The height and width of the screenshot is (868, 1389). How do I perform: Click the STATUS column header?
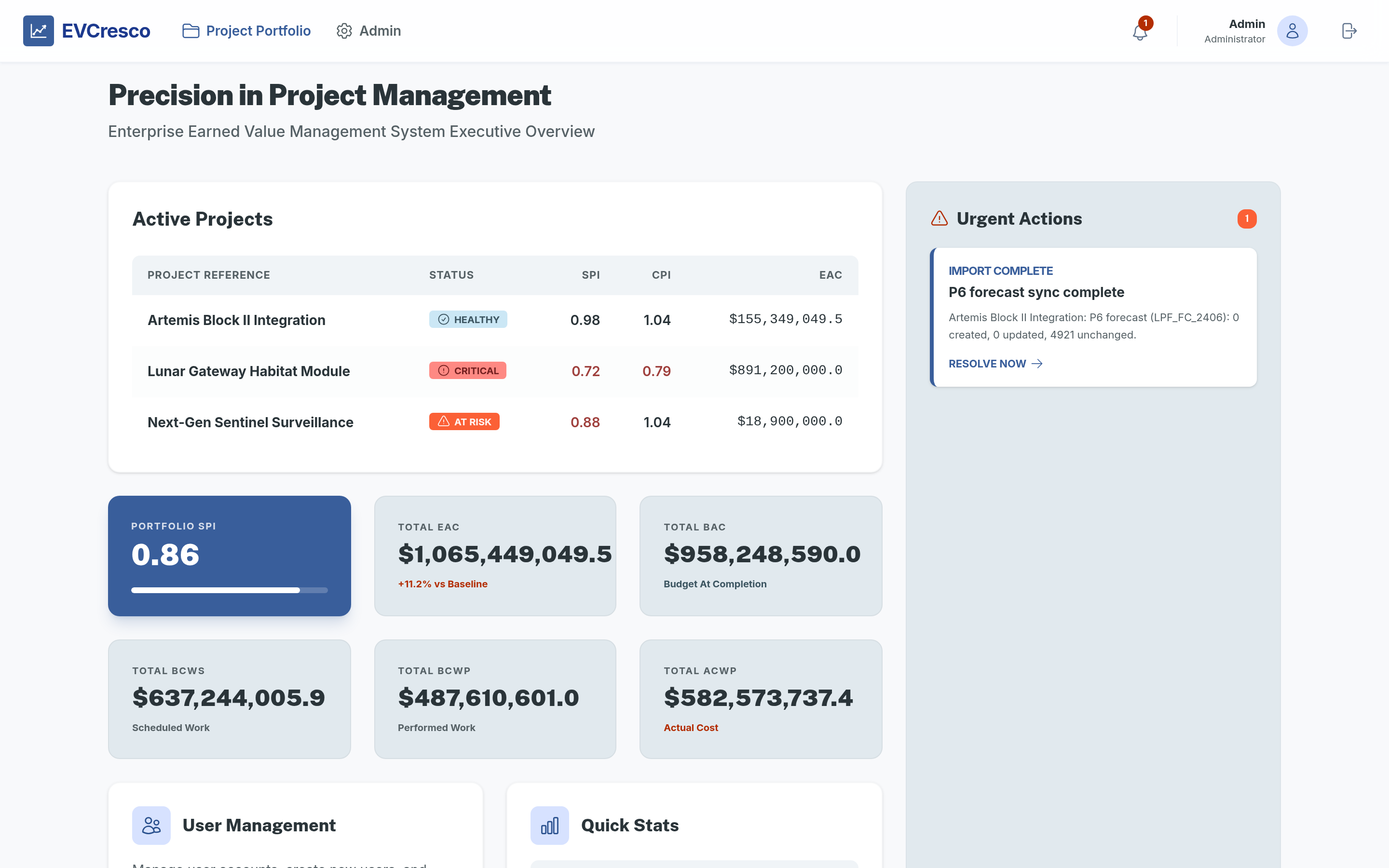[452, 275]
